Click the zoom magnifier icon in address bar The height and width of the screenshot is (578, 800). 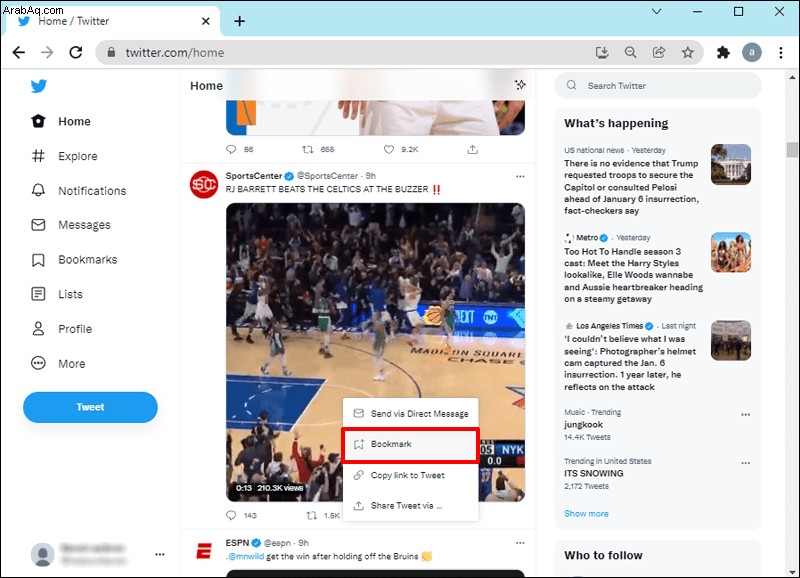[x=631, y=53]
